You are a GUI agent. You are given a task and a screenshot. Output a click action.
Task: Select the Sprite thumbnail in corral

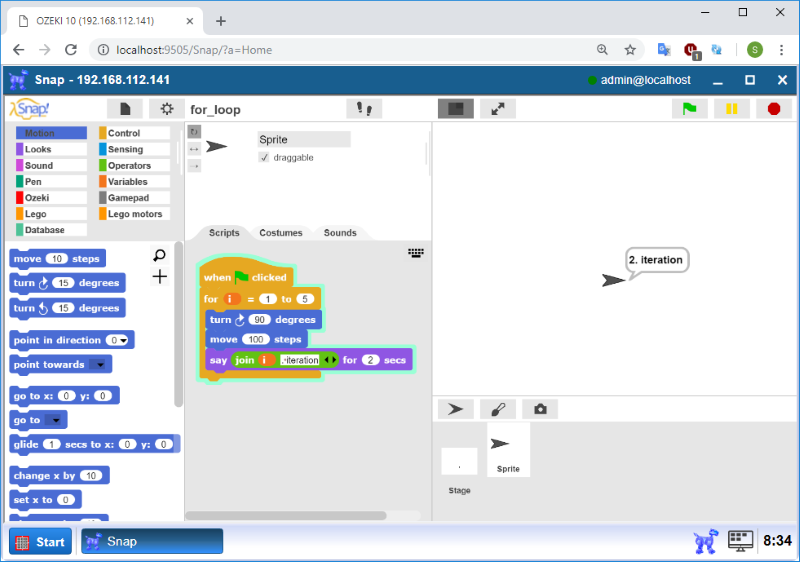click(508, 450)
